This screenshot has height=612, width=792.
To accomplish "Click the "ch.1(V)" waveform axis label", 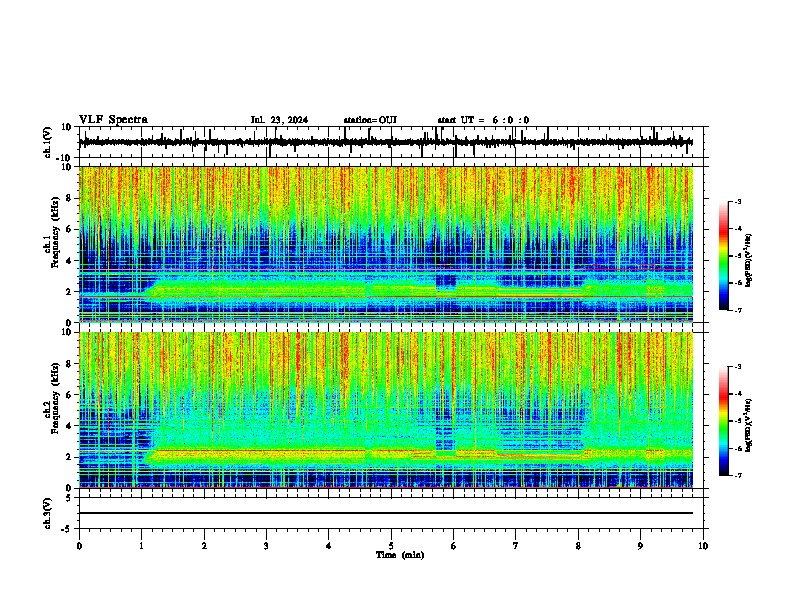I will (x=48, y=142).
